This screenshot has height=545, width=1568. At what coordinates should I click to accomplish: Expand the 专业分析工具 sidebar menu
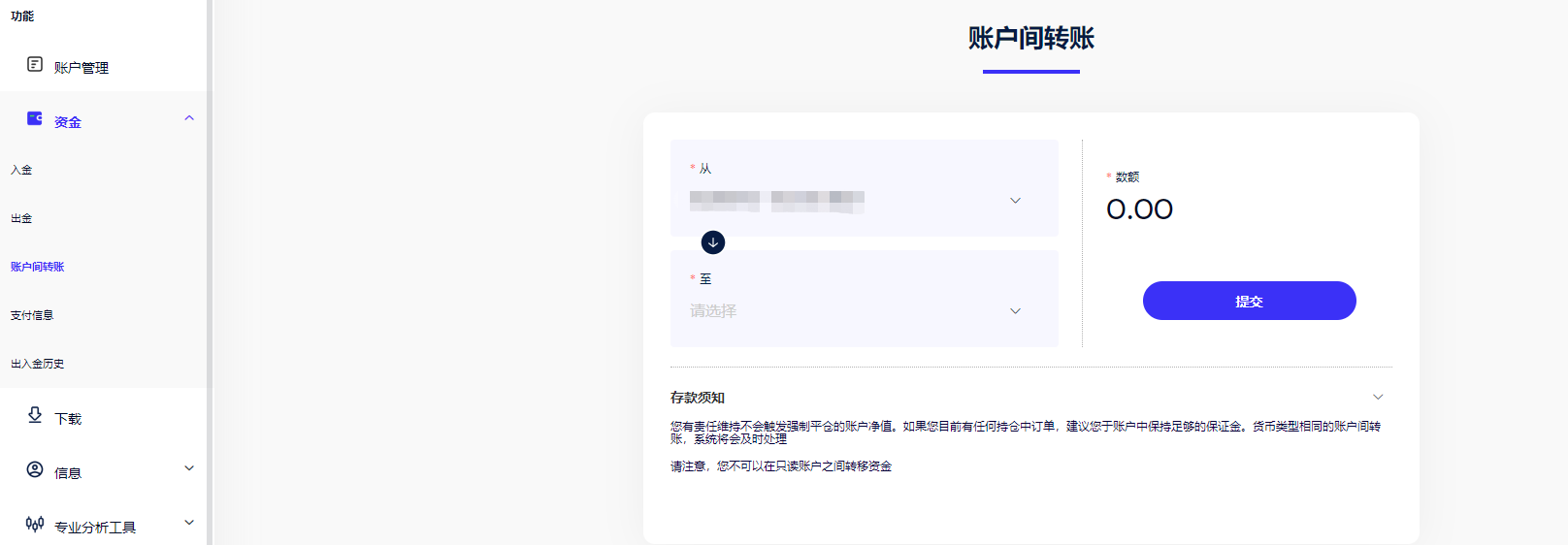[189, 523]
